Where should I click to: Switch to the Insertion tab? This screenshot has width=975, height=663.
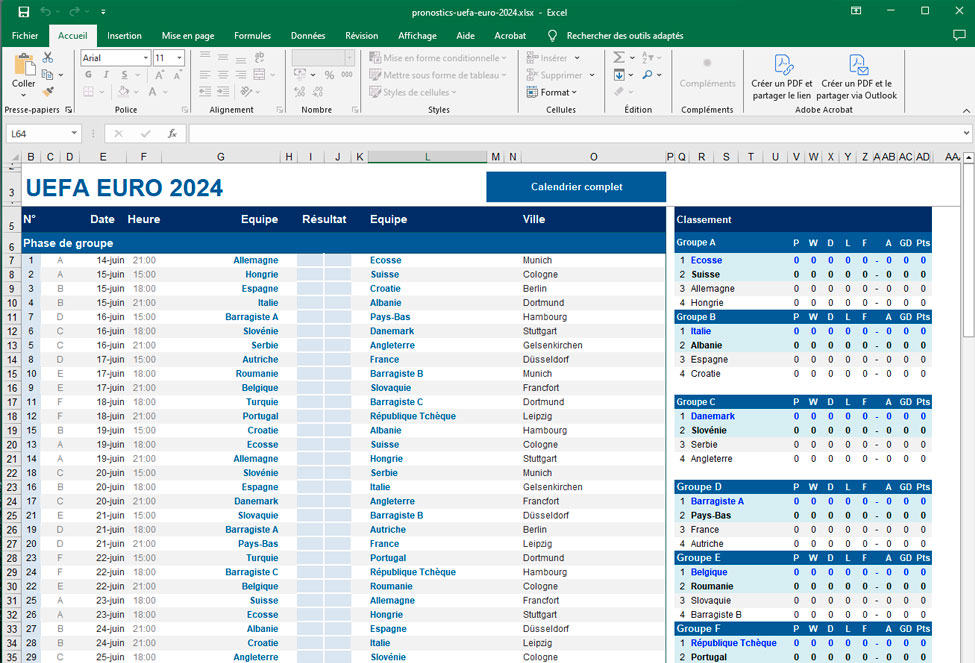coord(124,35)
